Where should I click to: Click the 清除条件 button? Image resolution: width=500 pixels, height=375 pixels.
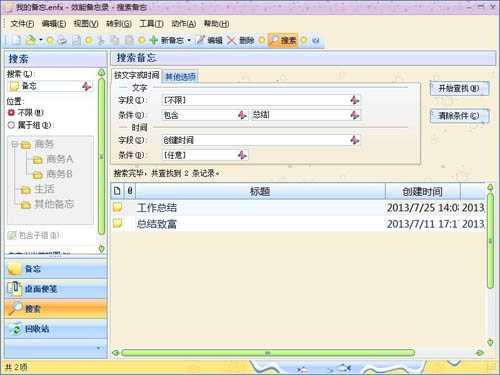click(459, 116)
